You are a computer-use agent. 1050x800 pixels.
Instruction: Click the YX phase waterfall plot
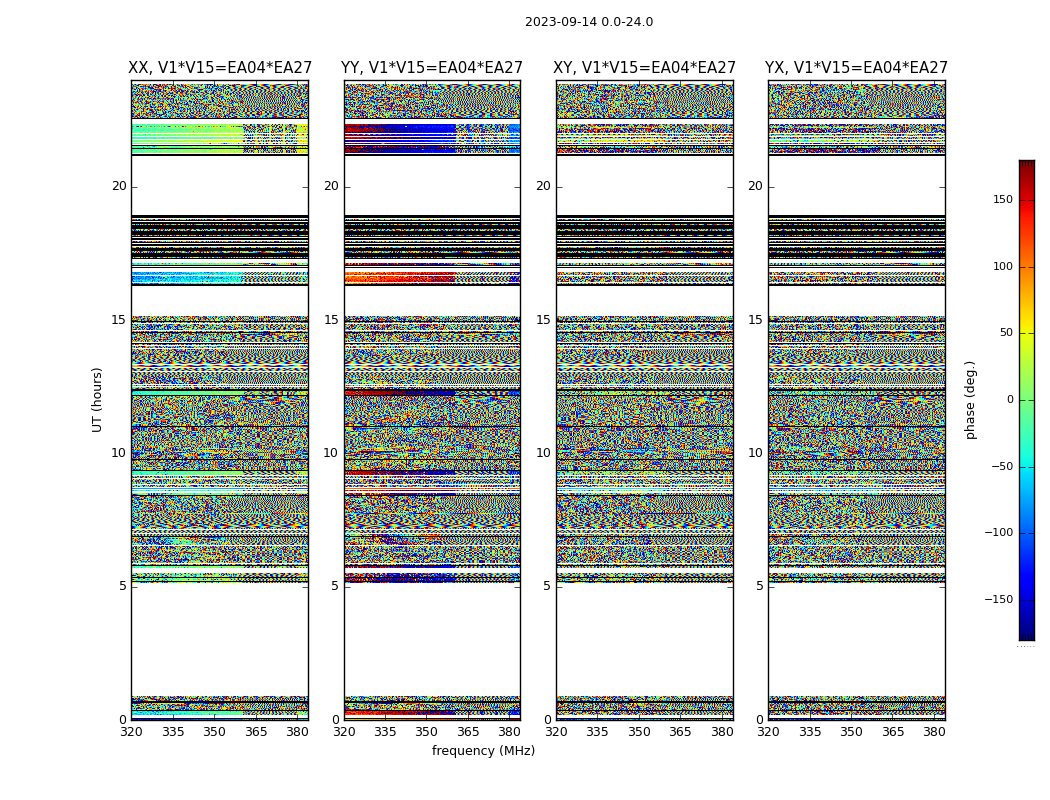click(857, 400)
